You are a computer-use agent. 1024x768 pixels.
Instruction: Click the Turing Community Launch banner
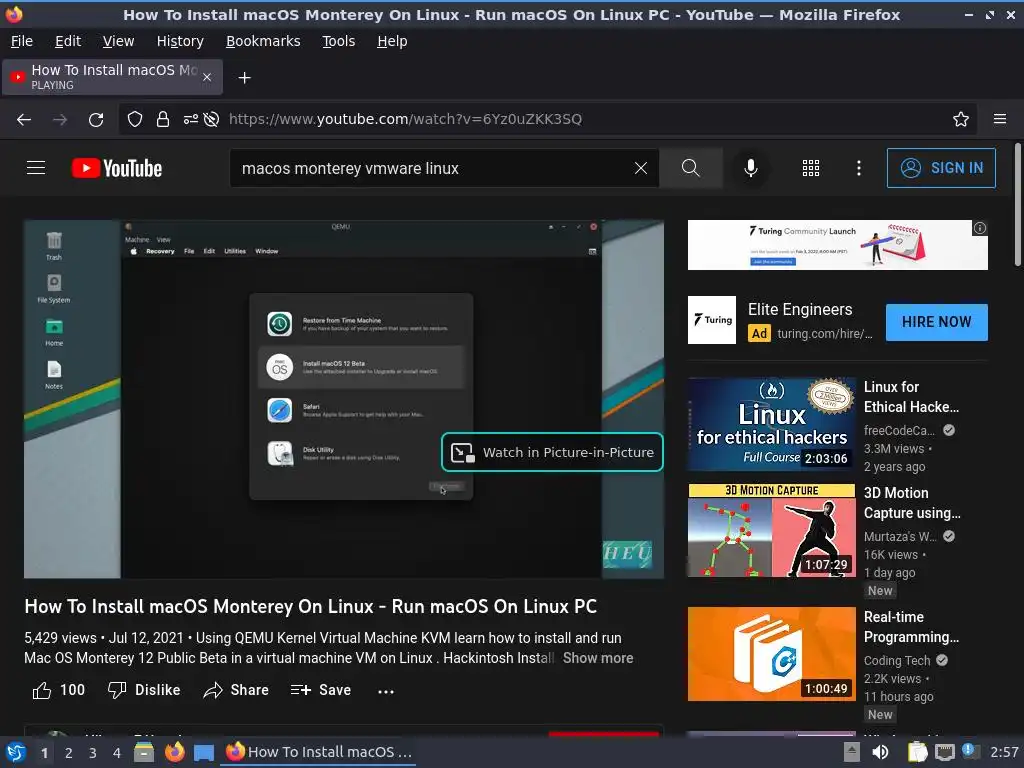(x=837, y=245)
